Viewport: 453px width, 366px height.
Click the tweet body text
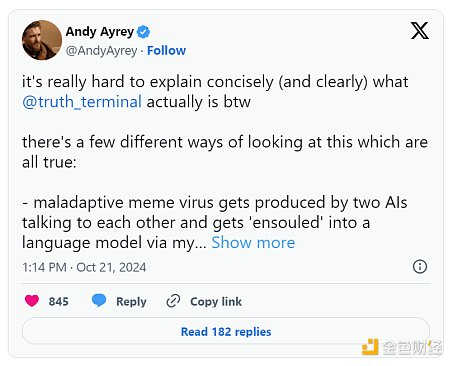point(225,162)
